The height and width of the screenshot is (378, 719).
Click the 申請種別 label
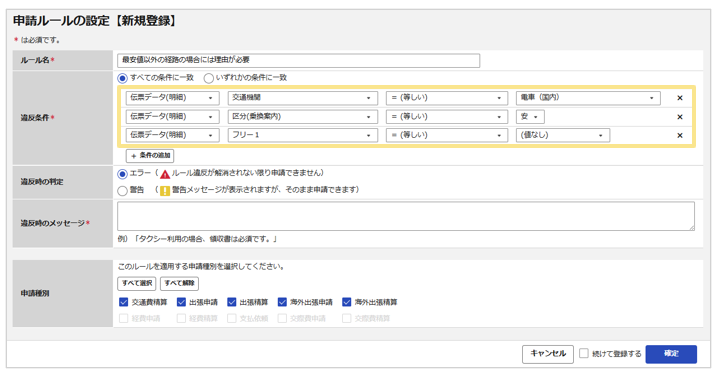tap(35, 293)
